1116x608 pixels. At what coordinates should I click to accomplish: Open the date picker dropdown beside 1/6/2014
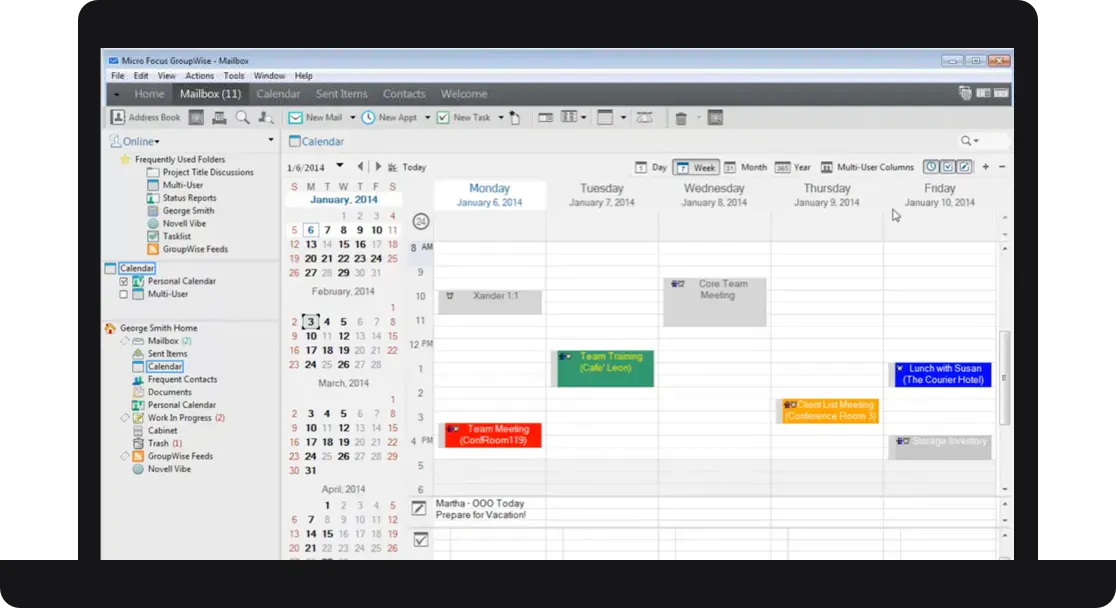pyautogui.click(x=339, y=166)
